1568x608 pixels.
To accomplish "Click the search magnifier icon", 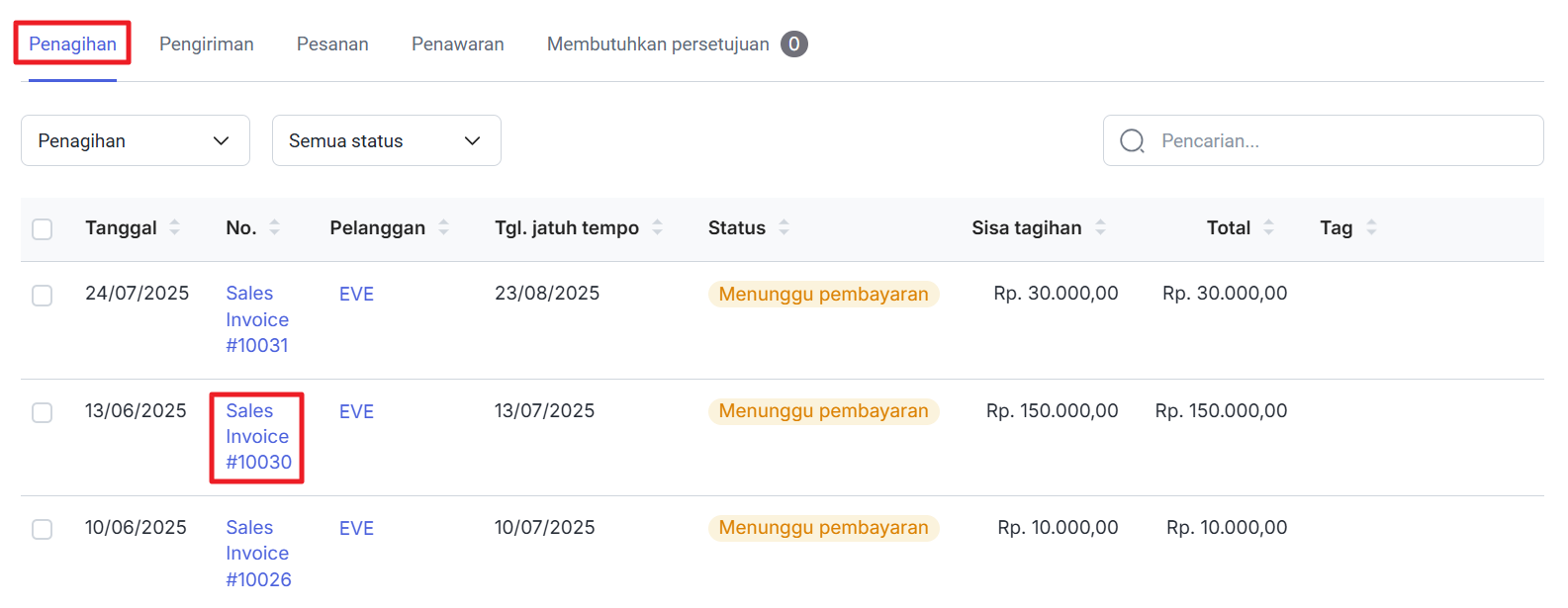I will (1132, 141).
